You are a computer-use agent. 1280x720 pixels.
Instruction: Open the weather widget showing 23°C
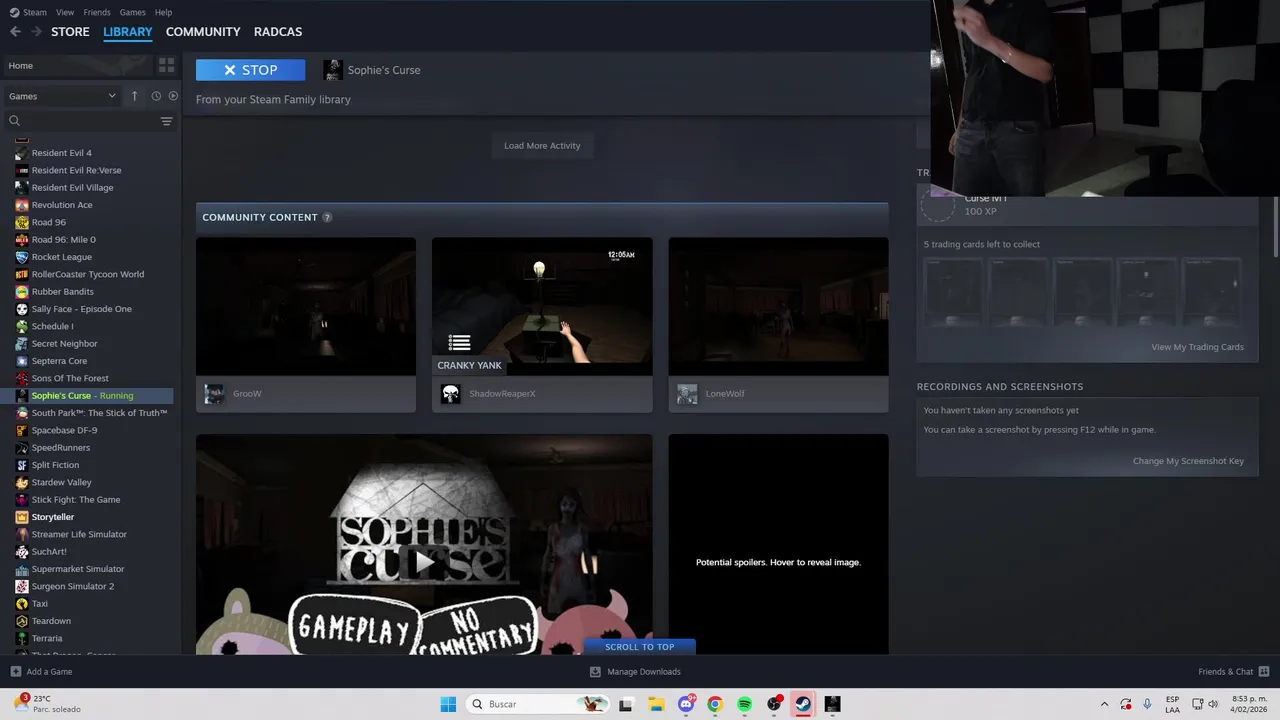pos(48,704)
